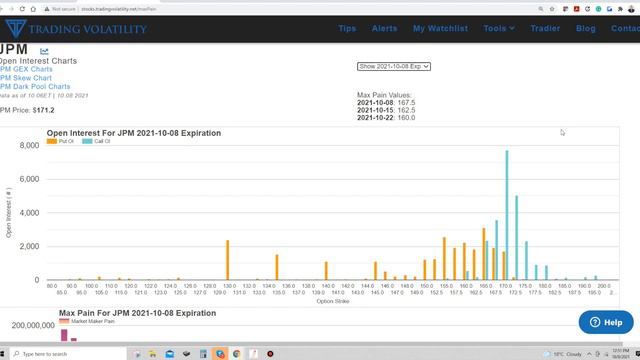This screenshot has height=360, width=640.
Task: Click the 2021-10-08 max pain value 167.5
Action: 406,102
